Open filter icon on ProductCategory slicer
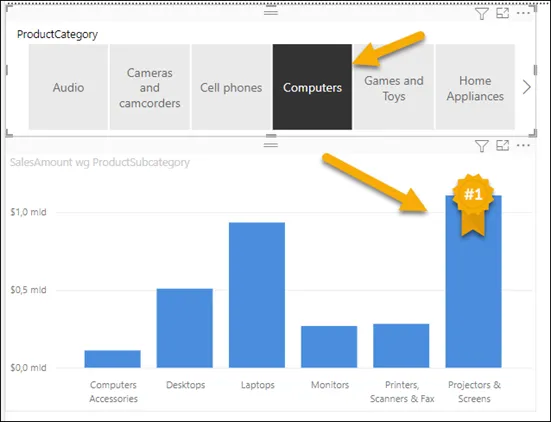 click(481, 14)
